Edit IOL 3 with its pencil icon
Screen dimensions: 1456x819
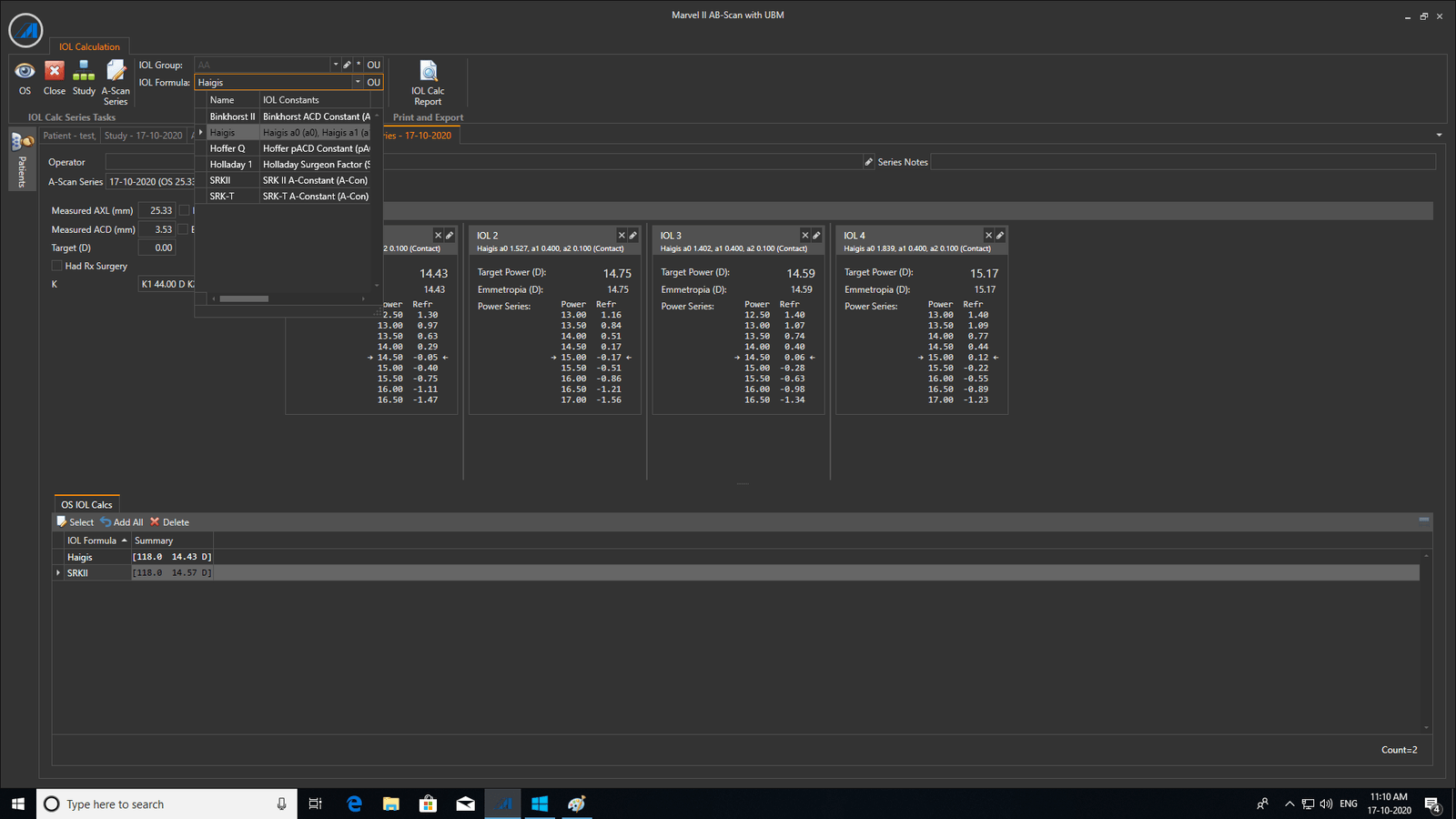pyautogui.click(x=816, y=236)
